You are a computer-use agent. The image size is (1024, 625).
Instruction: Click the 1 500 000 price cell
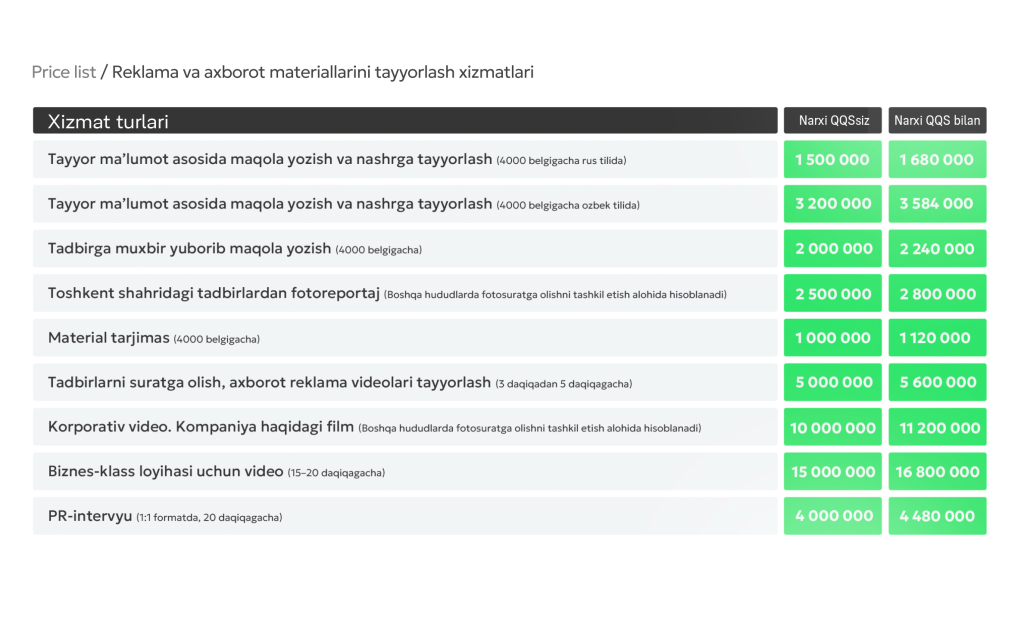(x=833, y=160)
